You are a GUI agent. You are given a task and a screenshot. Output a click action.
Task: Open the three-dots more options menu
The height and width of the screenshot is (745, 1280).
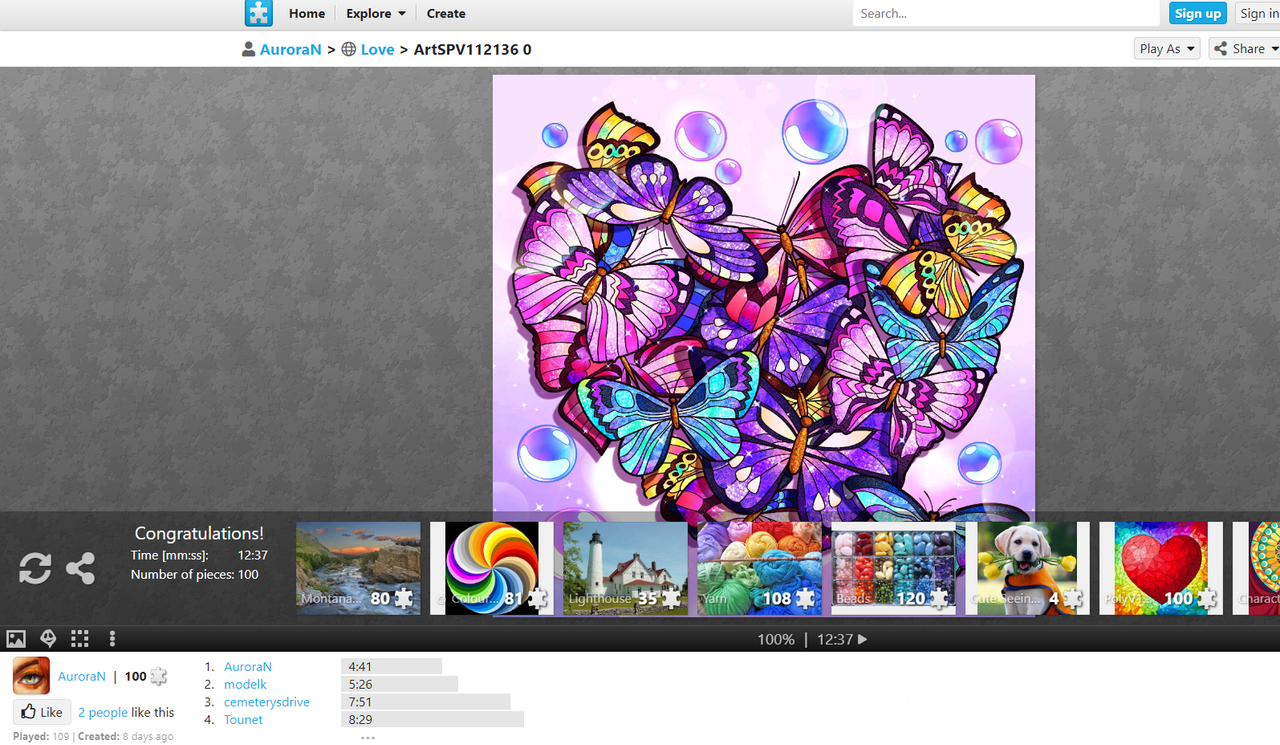point(112,638)
